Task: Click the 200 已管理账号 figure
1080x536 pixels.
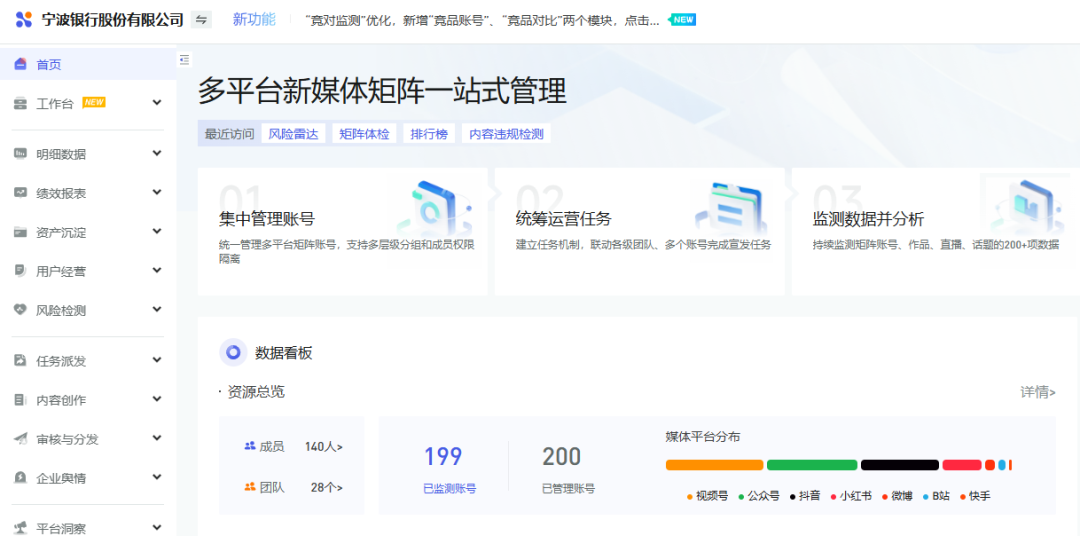Action: coord(561,457)
